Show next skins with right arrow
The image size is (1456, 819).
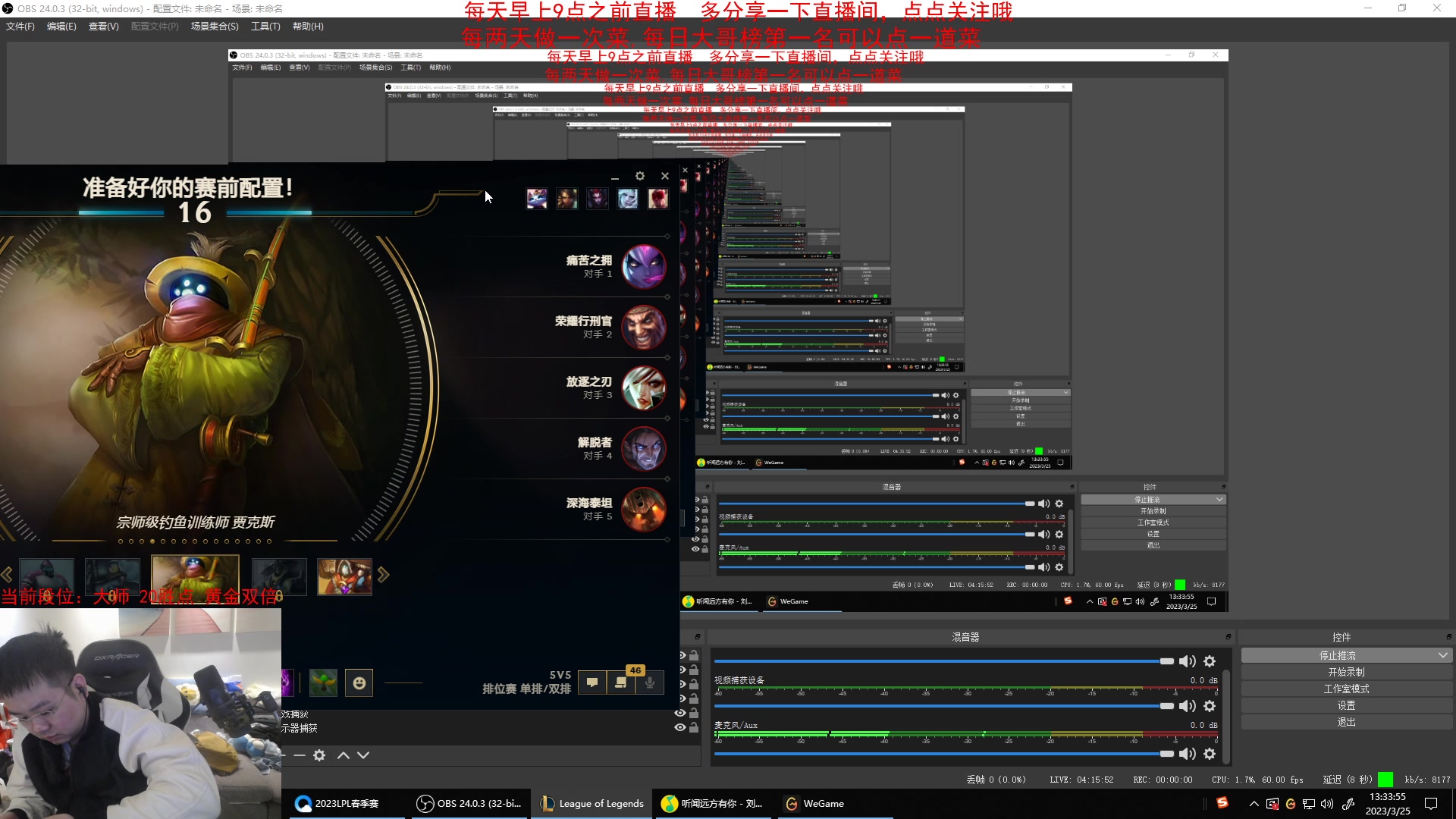tap(383, 575)
